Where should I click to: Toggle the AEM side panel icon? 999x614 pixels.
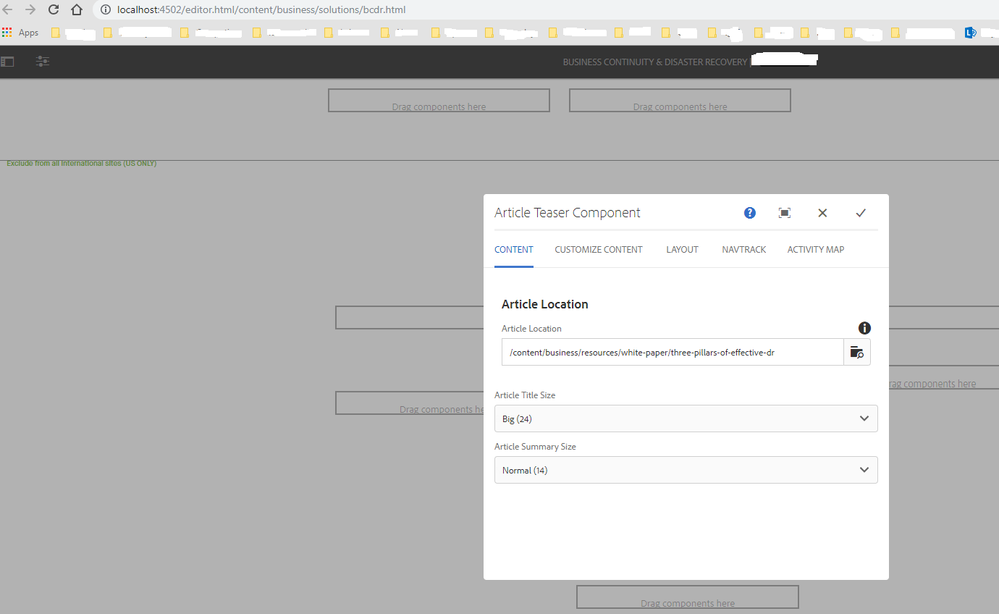[x=8, y=62]
